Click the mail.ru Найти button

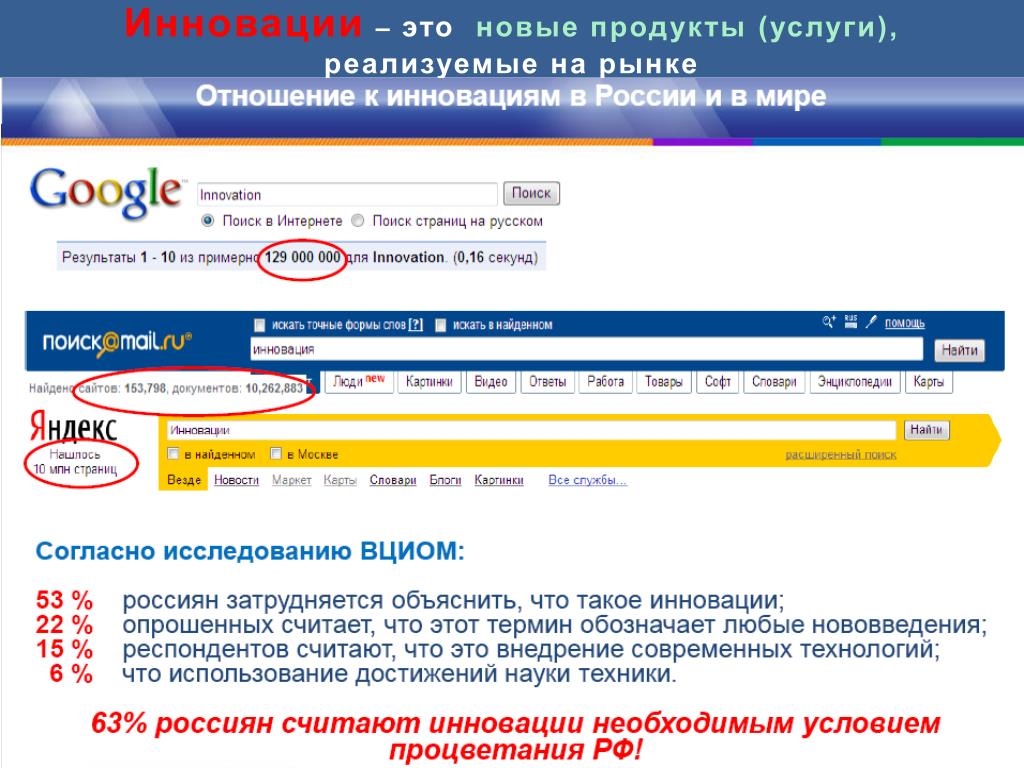coord(959,351)
